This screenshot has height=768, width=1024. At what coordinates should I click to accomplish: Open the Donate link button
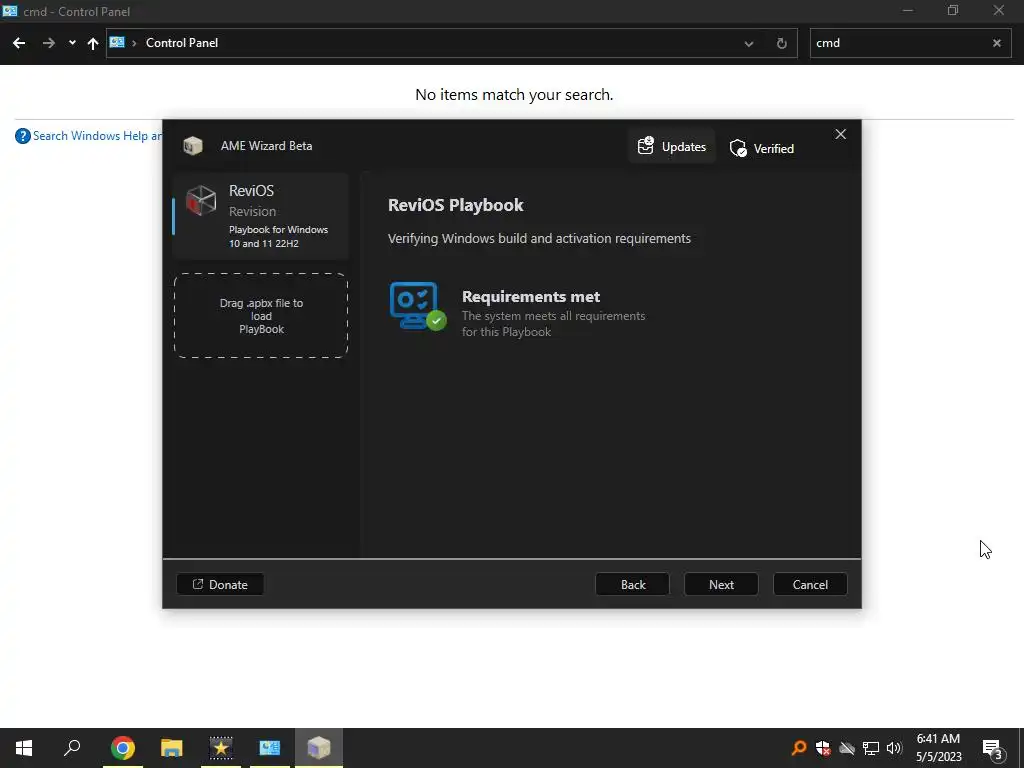220,584
